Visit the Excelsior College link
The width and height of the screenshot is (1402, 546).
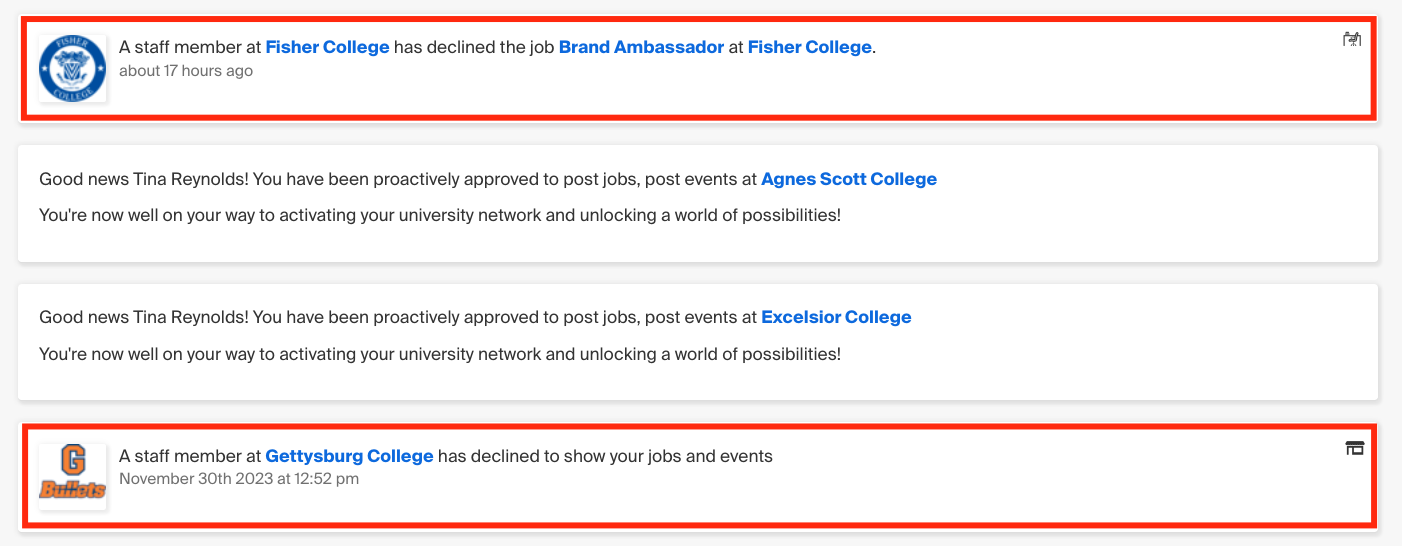(x=836, y=317)
